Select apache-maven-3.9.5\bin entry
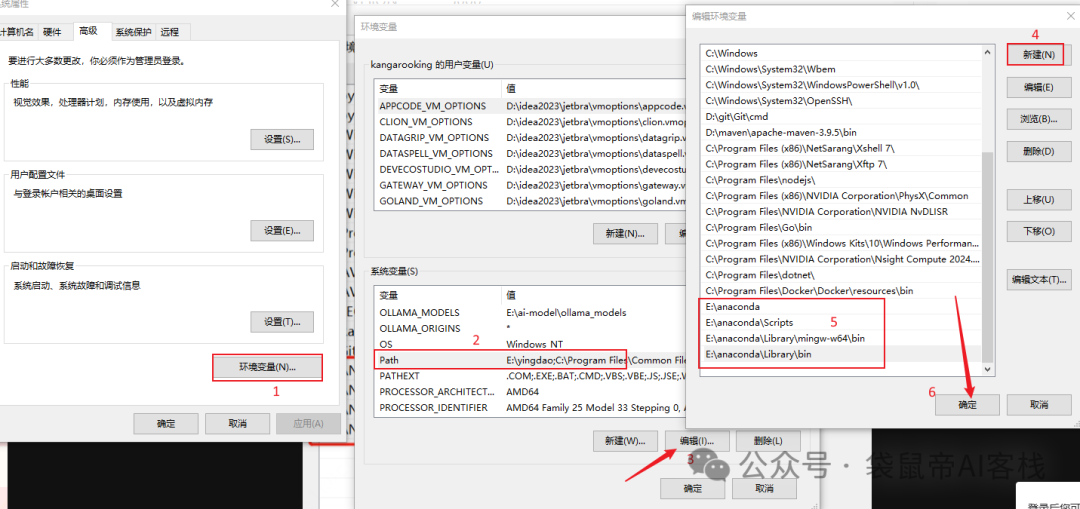The image size is (1080, 509). click(840, 132)
